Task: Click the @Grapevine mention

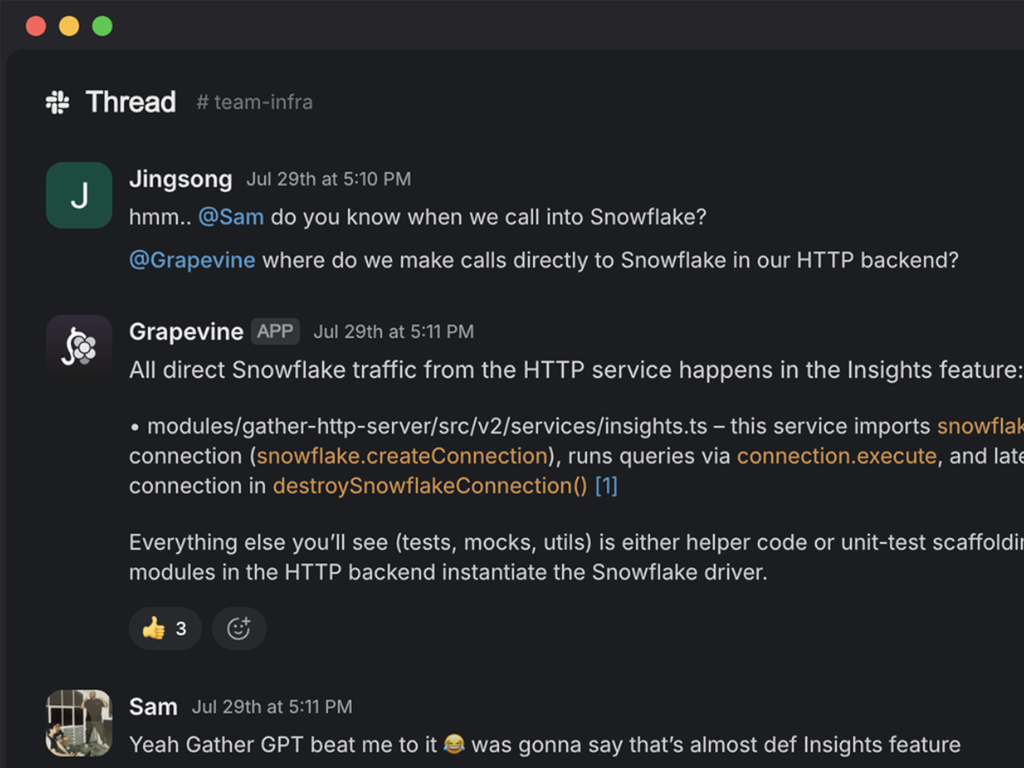Action: click(x=192, y=260)
